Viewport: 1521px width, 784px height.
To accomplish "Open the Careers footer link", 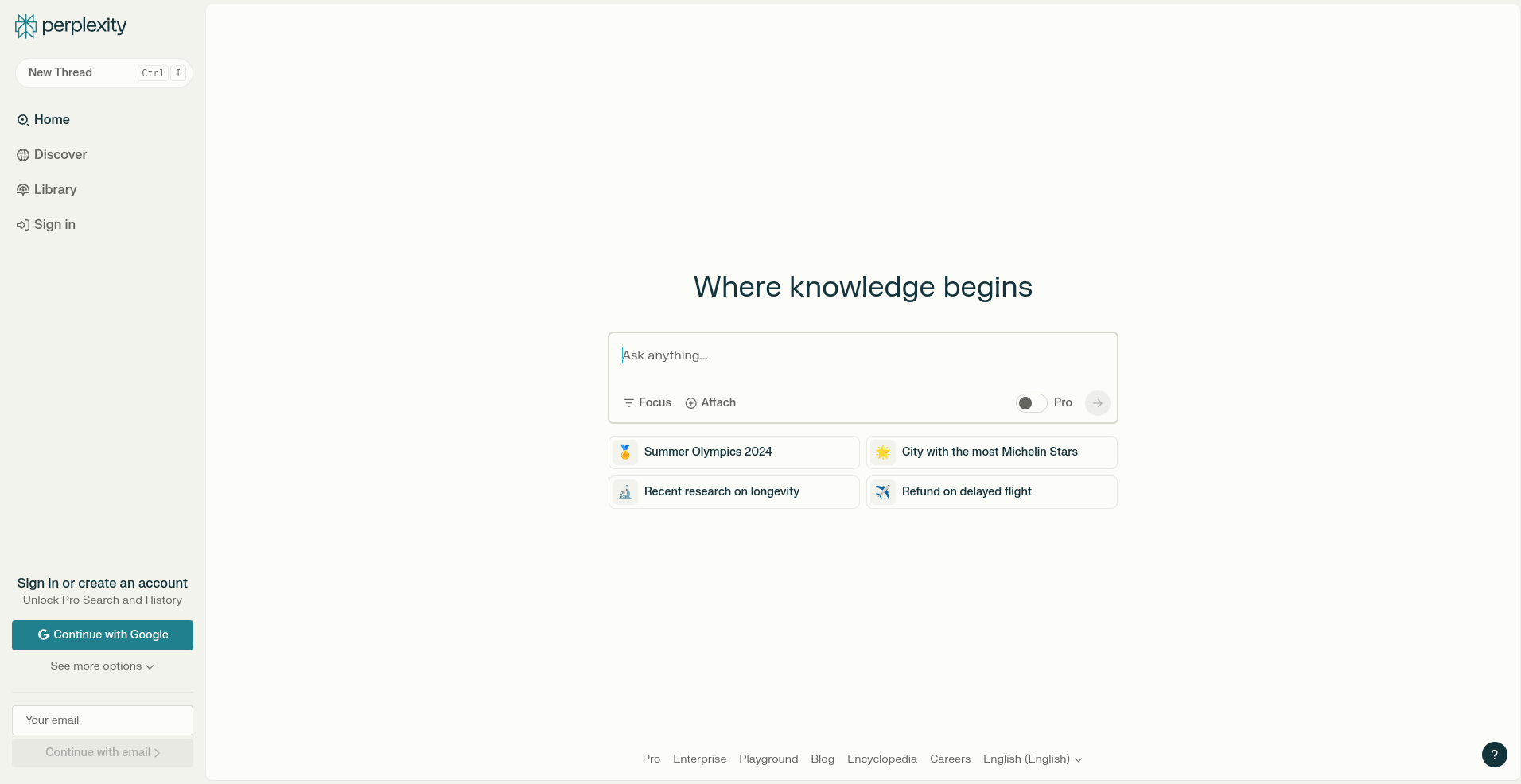I will coord(950,759).
